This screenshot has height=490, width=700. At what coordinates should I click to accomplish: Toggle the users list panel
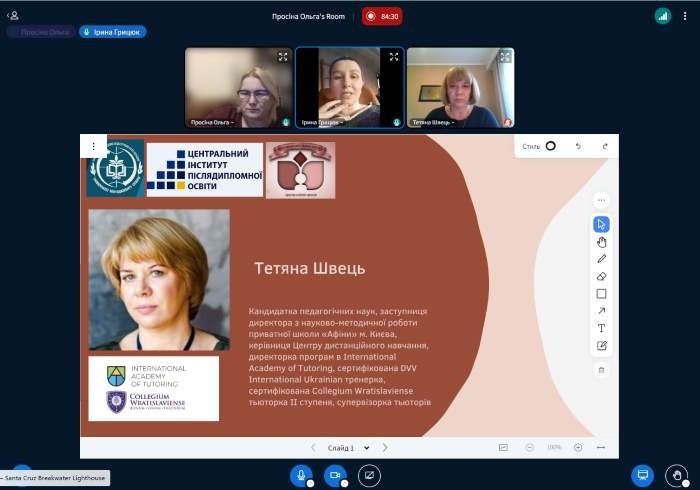[x=13, y=15]
